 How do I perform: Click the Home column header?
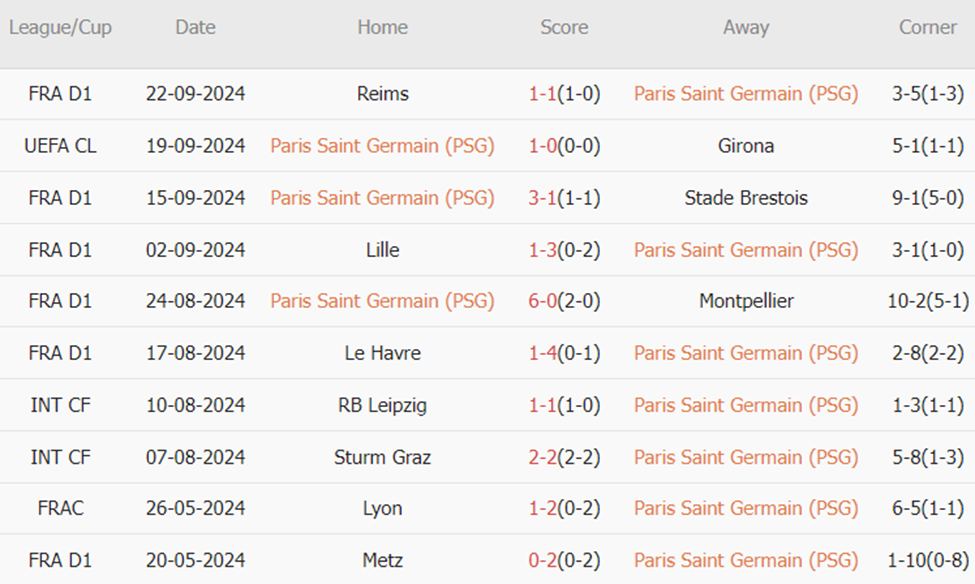382,28
